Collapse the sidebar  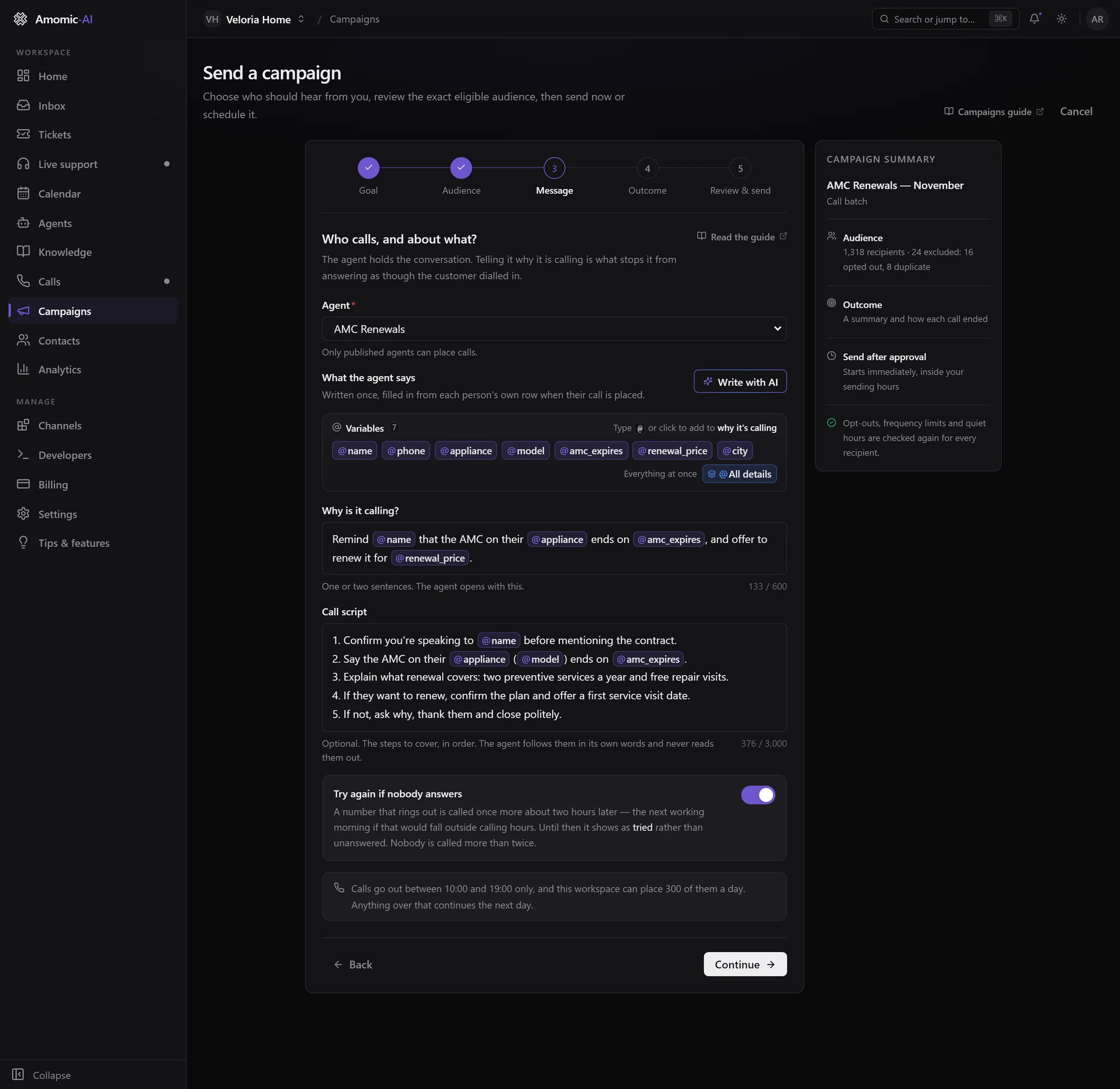pos(41,1076)
